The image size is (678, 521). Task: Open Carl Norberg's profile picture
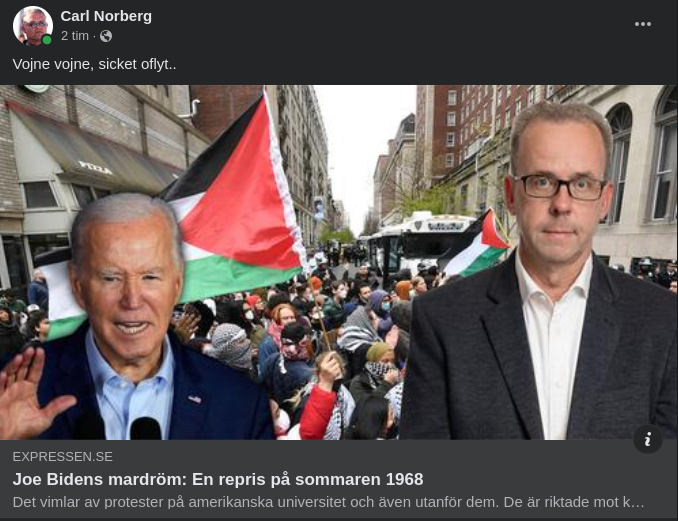pos(33,26)
